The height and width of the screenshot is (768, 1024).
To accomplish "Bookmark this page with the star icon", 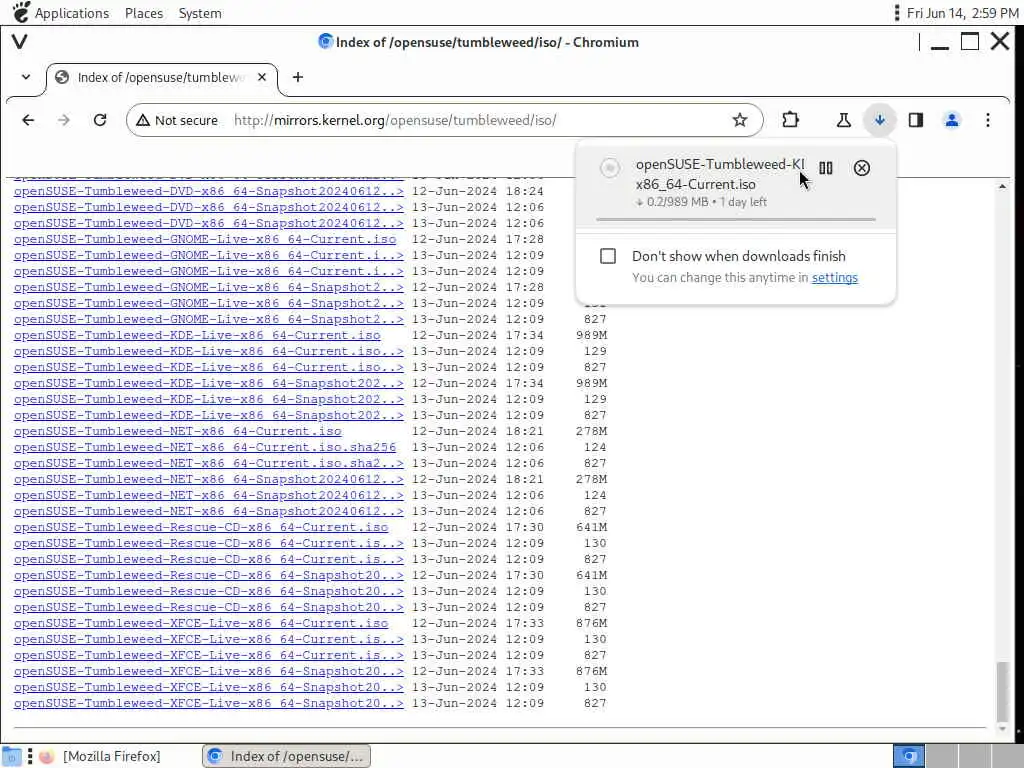I will [739, 120].
